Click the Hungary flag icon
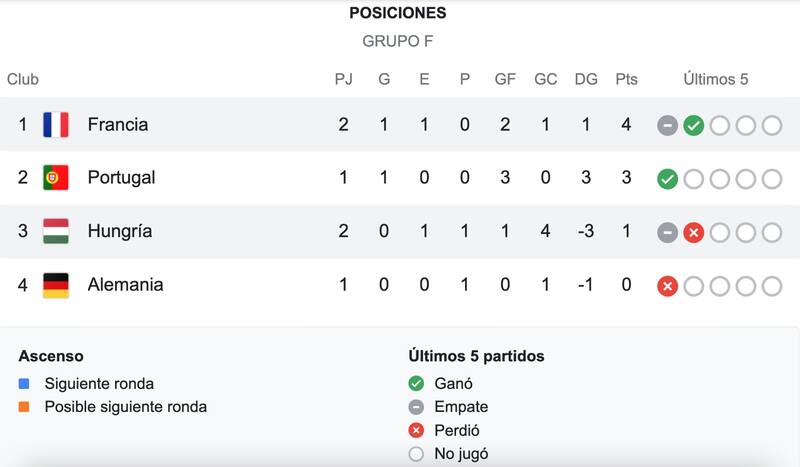Screen dimensions: 800x467 (55, 232)
